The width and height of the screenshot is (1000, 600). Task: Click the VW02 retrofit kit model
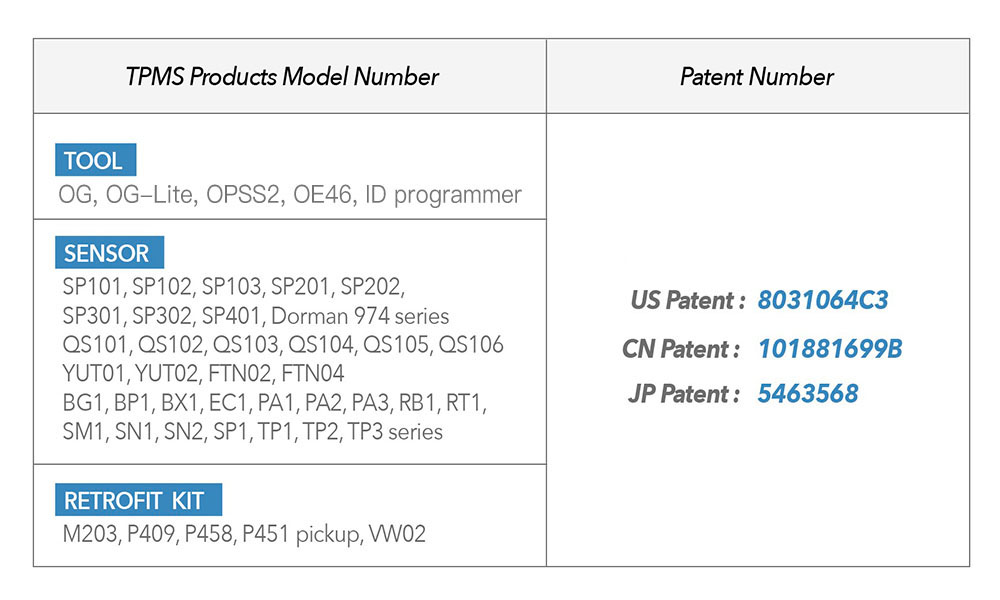pos(397,533)
